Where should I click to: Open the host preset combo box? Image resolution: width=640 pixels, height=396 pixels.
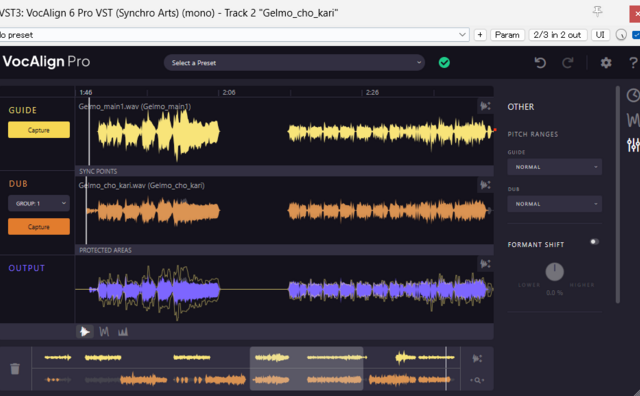(x=234, y=35)
